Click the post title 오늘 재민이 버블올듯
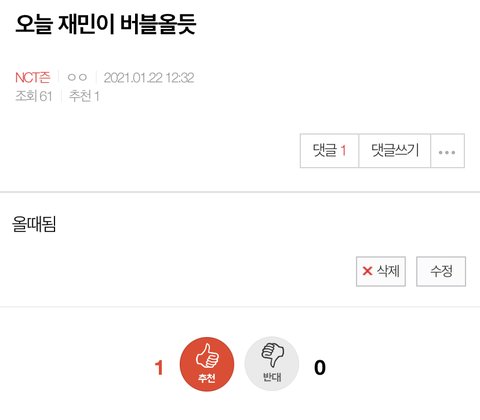 pyautogui.click(x=106, y=24)
